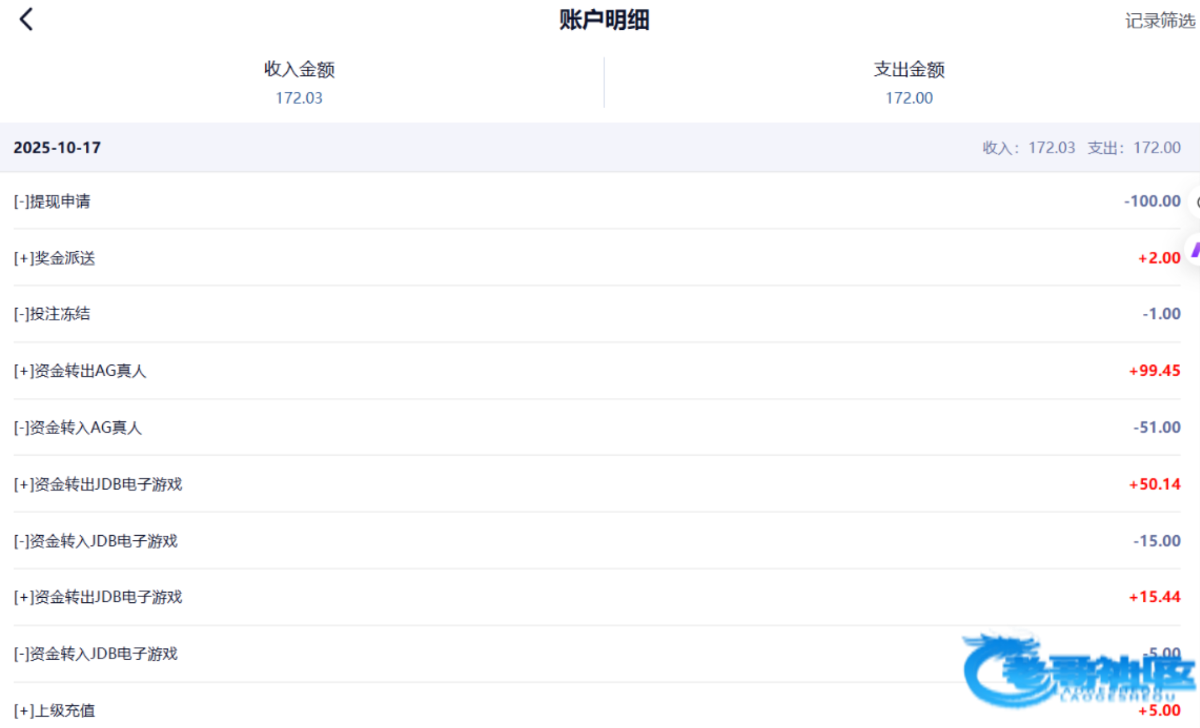Expand the 2025-10-17 date group header
Screen dimensions: 1200x728
[57, 148]
